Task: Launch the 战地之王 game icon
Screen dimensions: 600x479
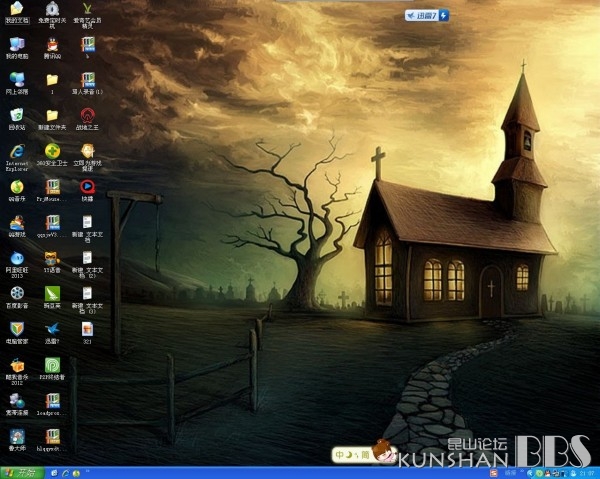Action: coord(87,119)
